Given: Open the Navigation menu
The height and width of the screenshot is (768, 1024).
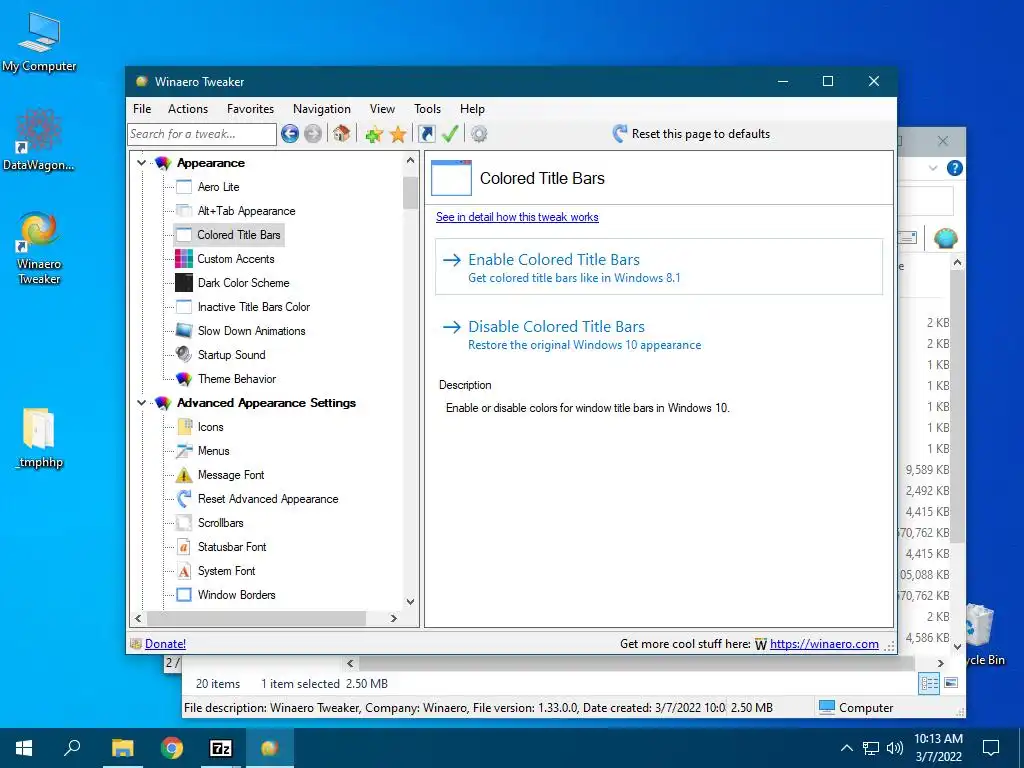Looking at the screenshot, I should tap(321, 109).
